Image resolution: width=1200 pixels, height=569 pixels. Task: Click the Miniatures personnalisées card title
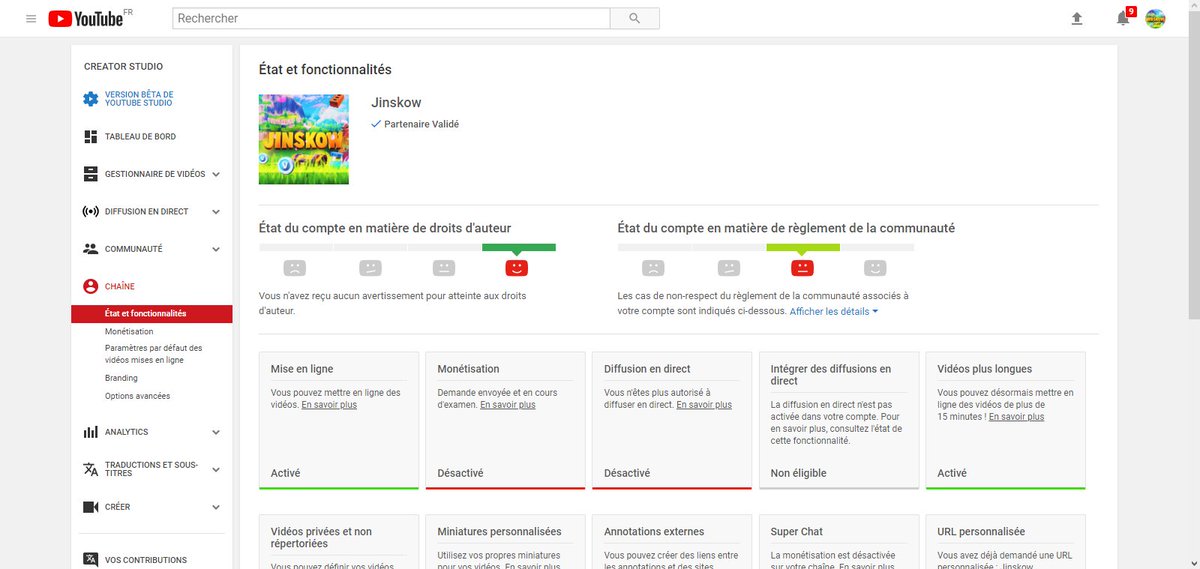(499, 532)
